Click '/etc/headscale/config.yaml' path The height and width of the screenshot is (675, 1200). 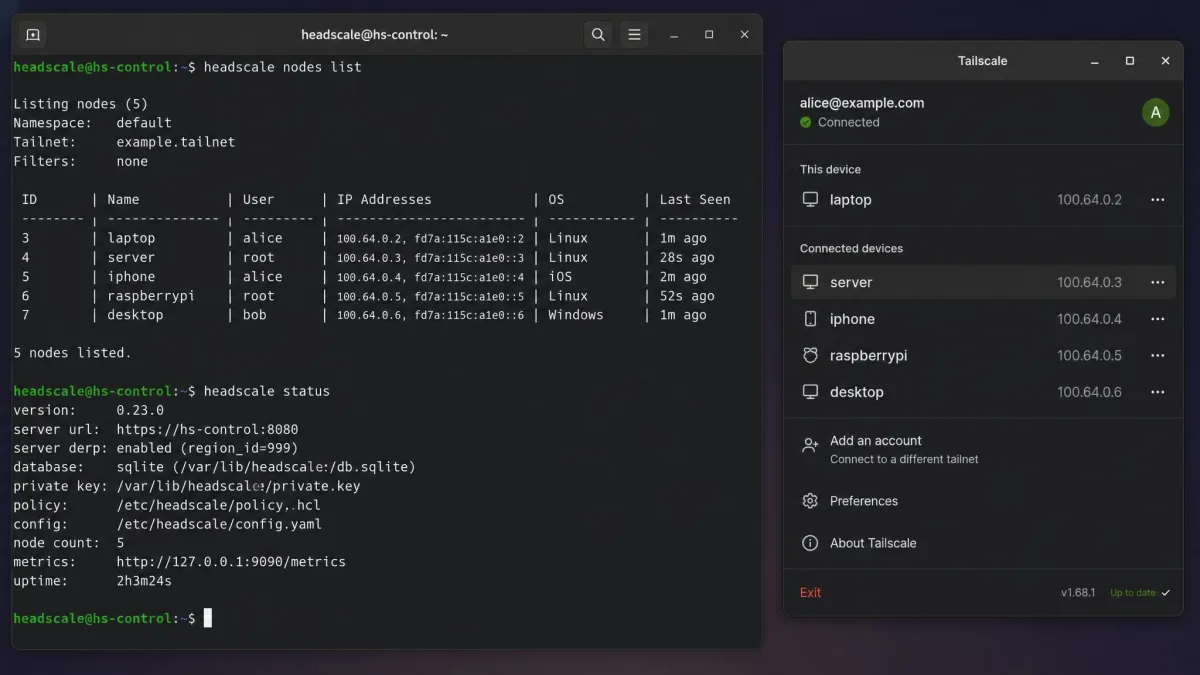point(219,524)
